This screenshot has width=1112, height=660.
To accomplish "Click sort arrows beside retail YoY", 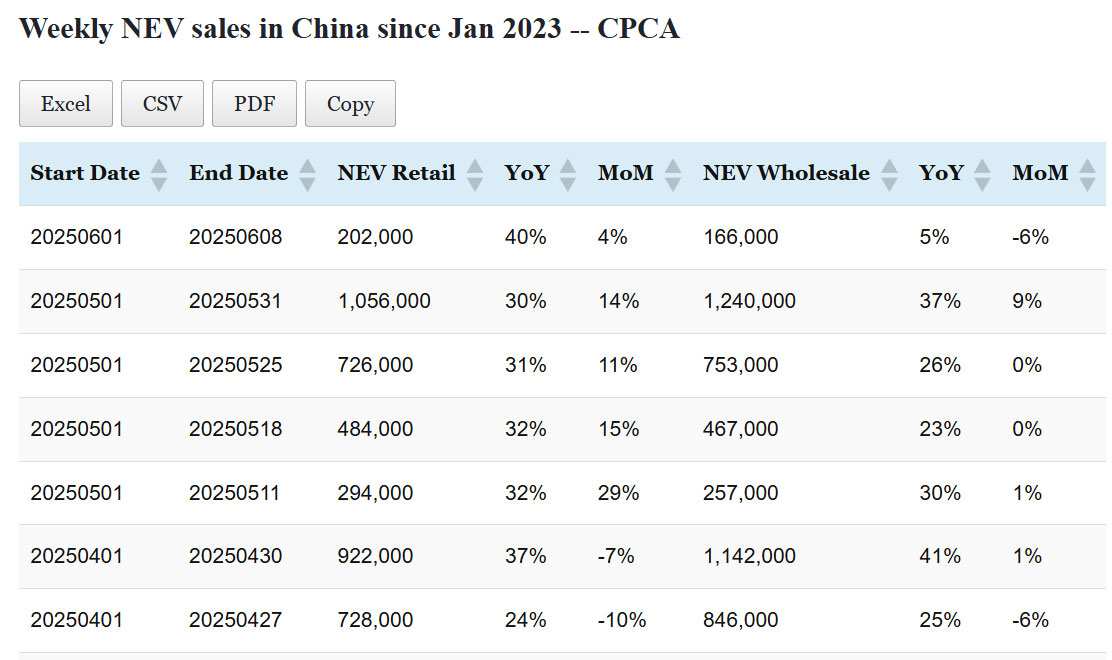I will point(568,174).
